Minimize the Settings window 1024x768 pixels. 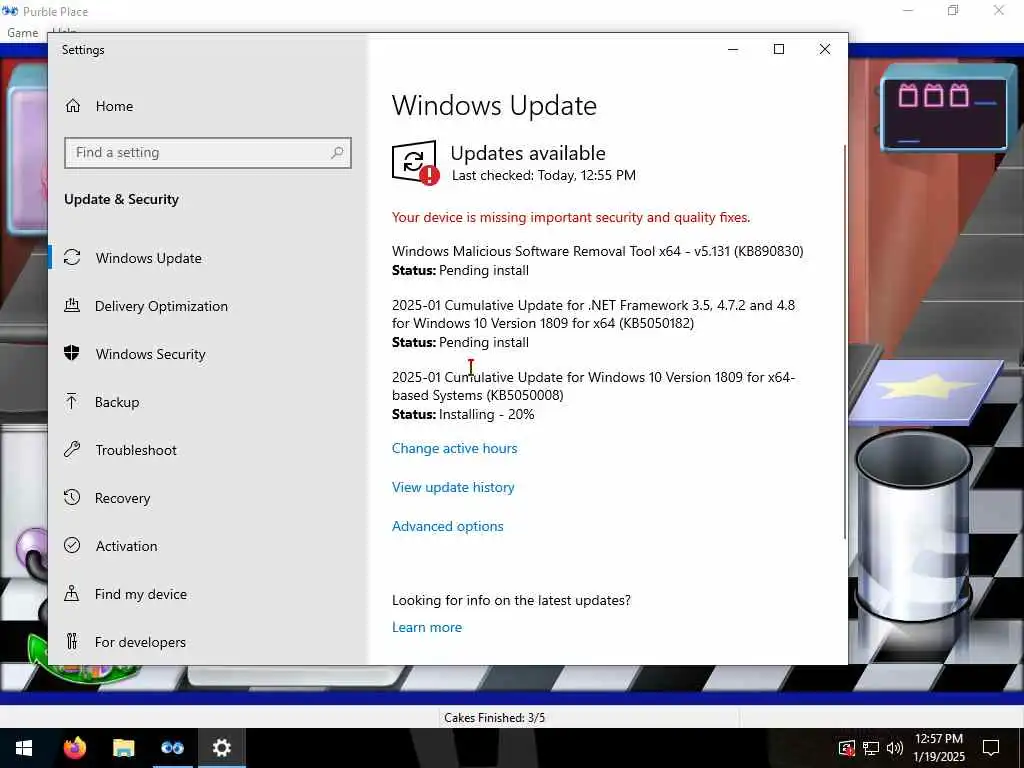(x=733, y=49)
